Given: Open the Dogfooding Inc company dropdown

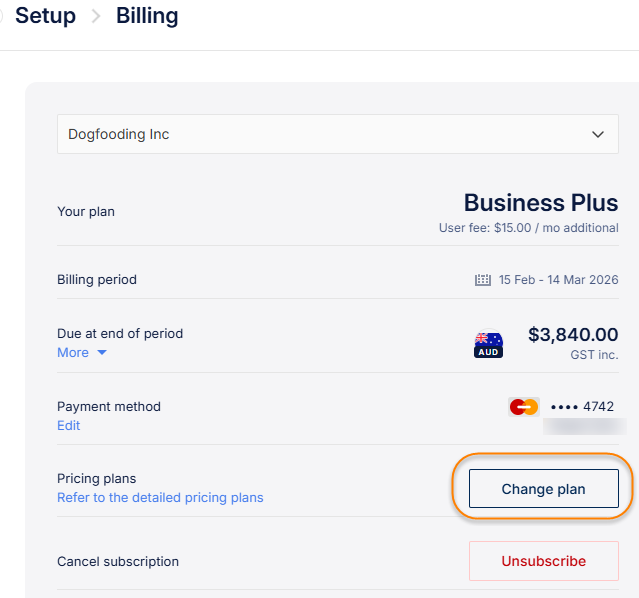Looking at the screenshot, I should [336, 134].
